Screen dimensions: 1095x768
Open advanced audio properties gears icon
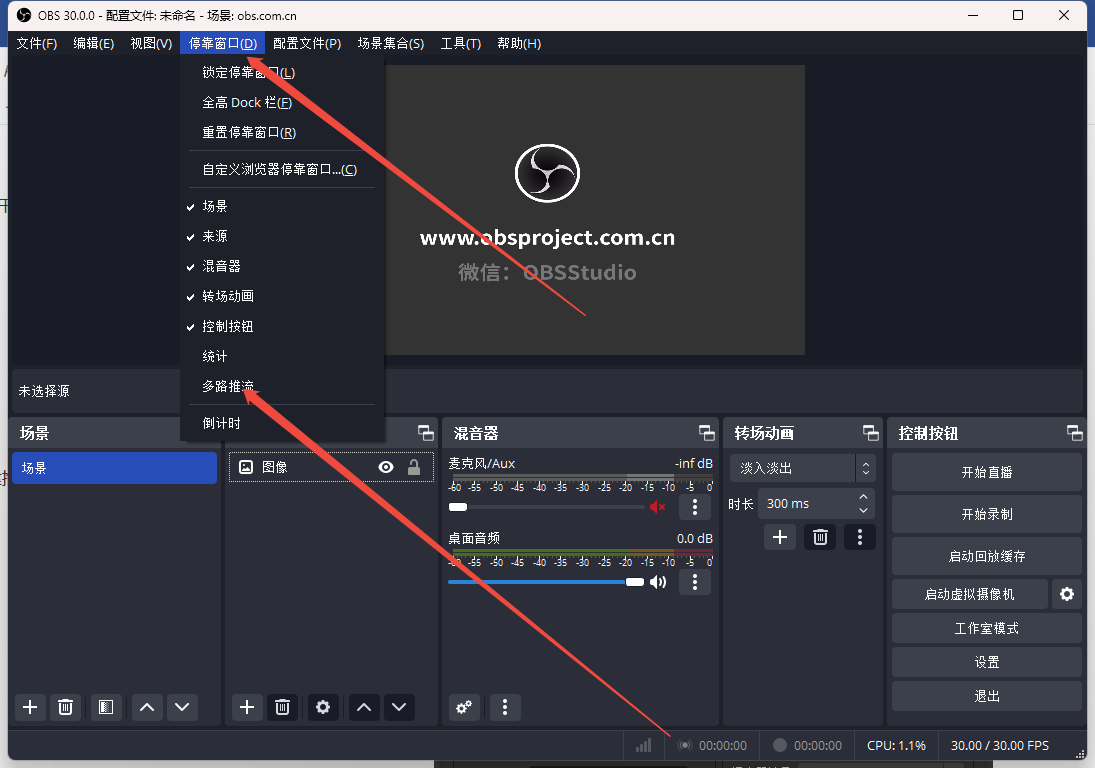point(464,707)
